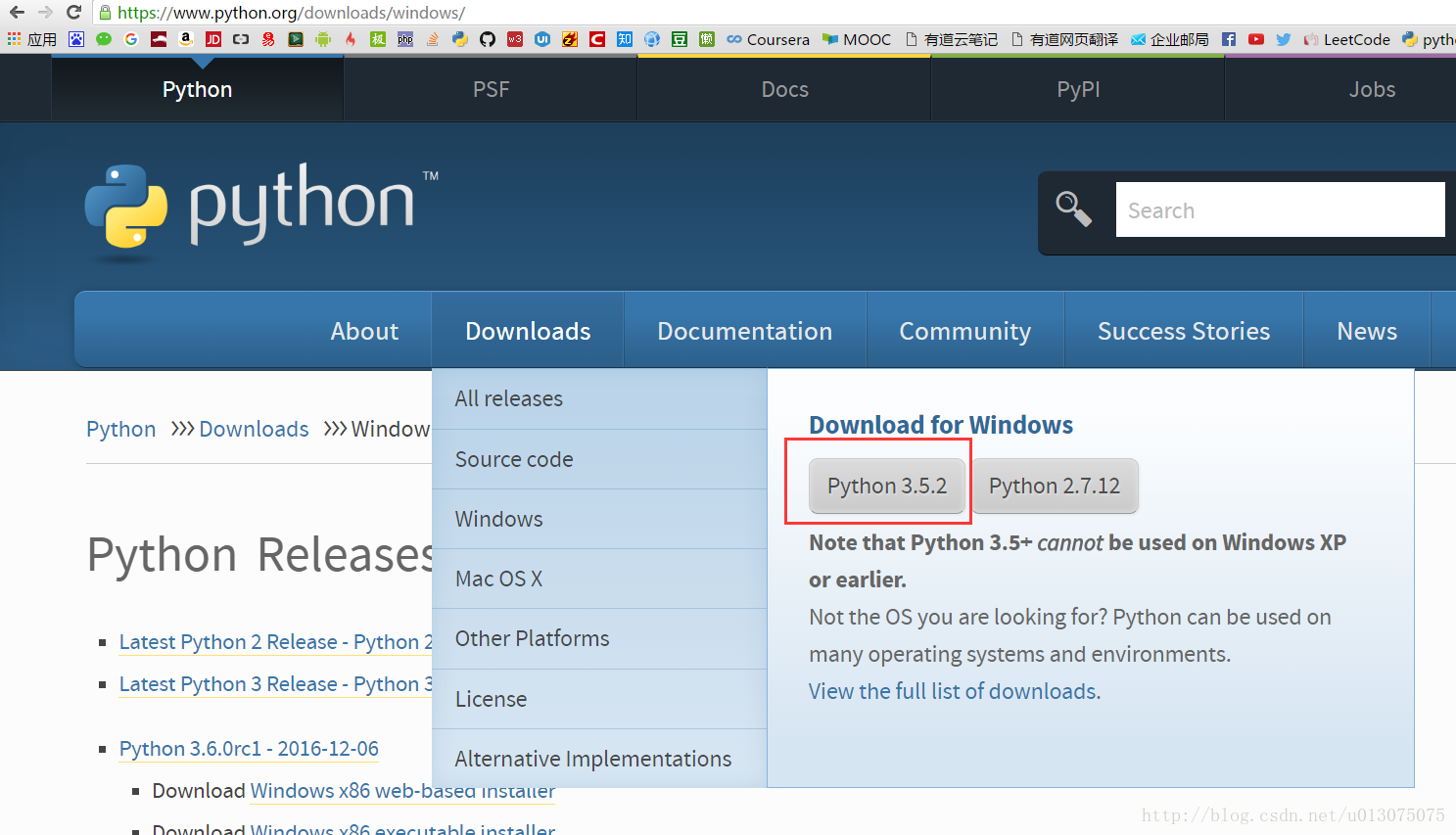Open the About menu
Viewport: 1456px width, 835px height.
point(364,331)
